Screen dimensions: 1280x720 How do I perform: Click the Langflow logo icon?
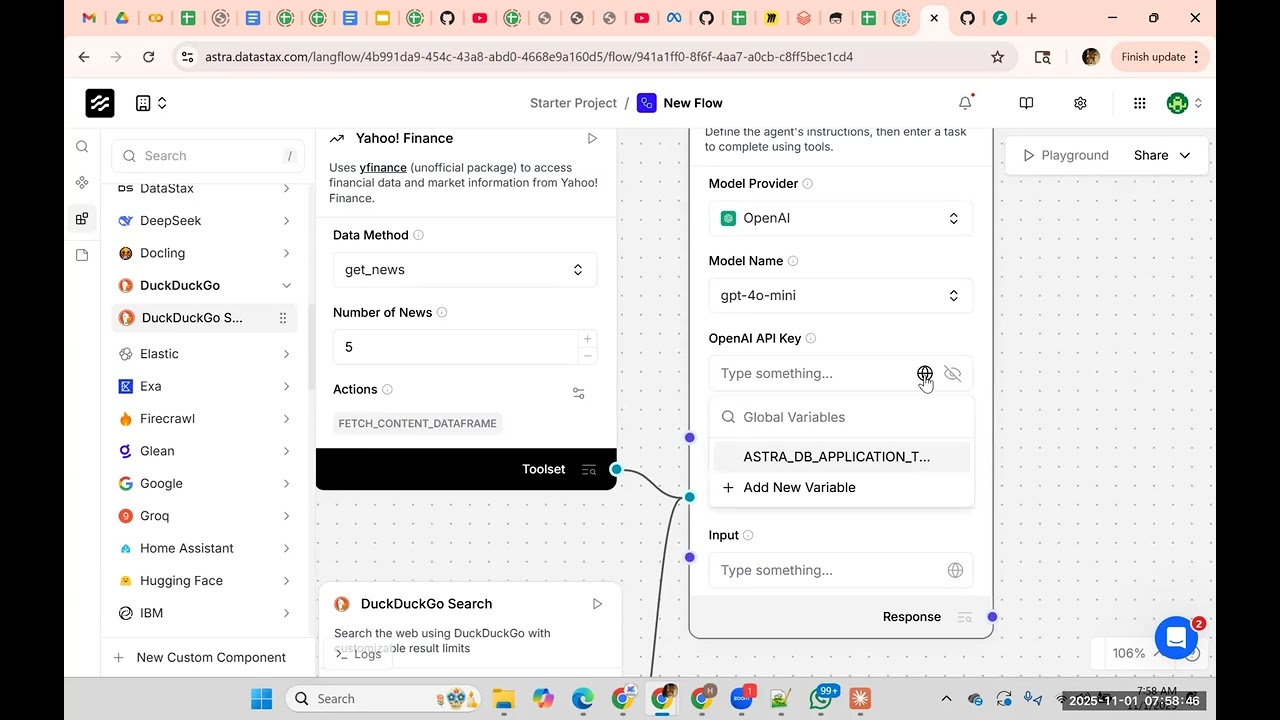pyautogui.click(x=99, y=103)
